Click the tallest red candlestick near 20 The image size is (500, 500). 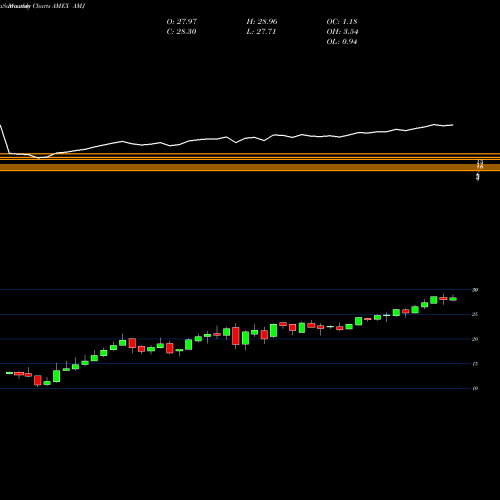click(x=236, y=336)
